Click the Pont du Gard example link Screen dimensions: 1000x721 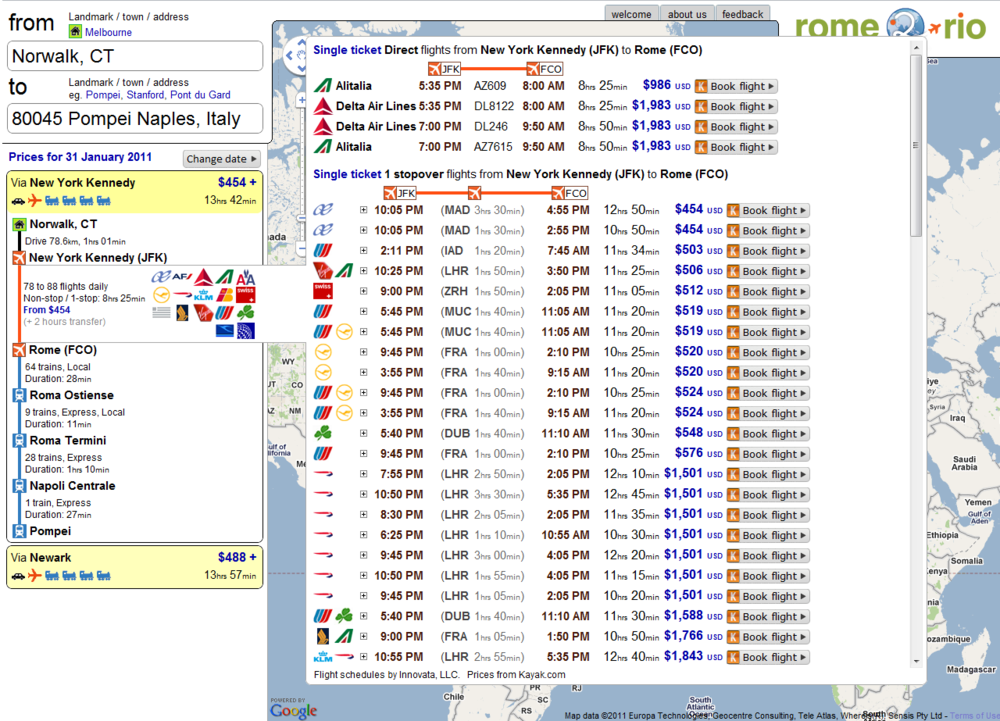(200, 94)
